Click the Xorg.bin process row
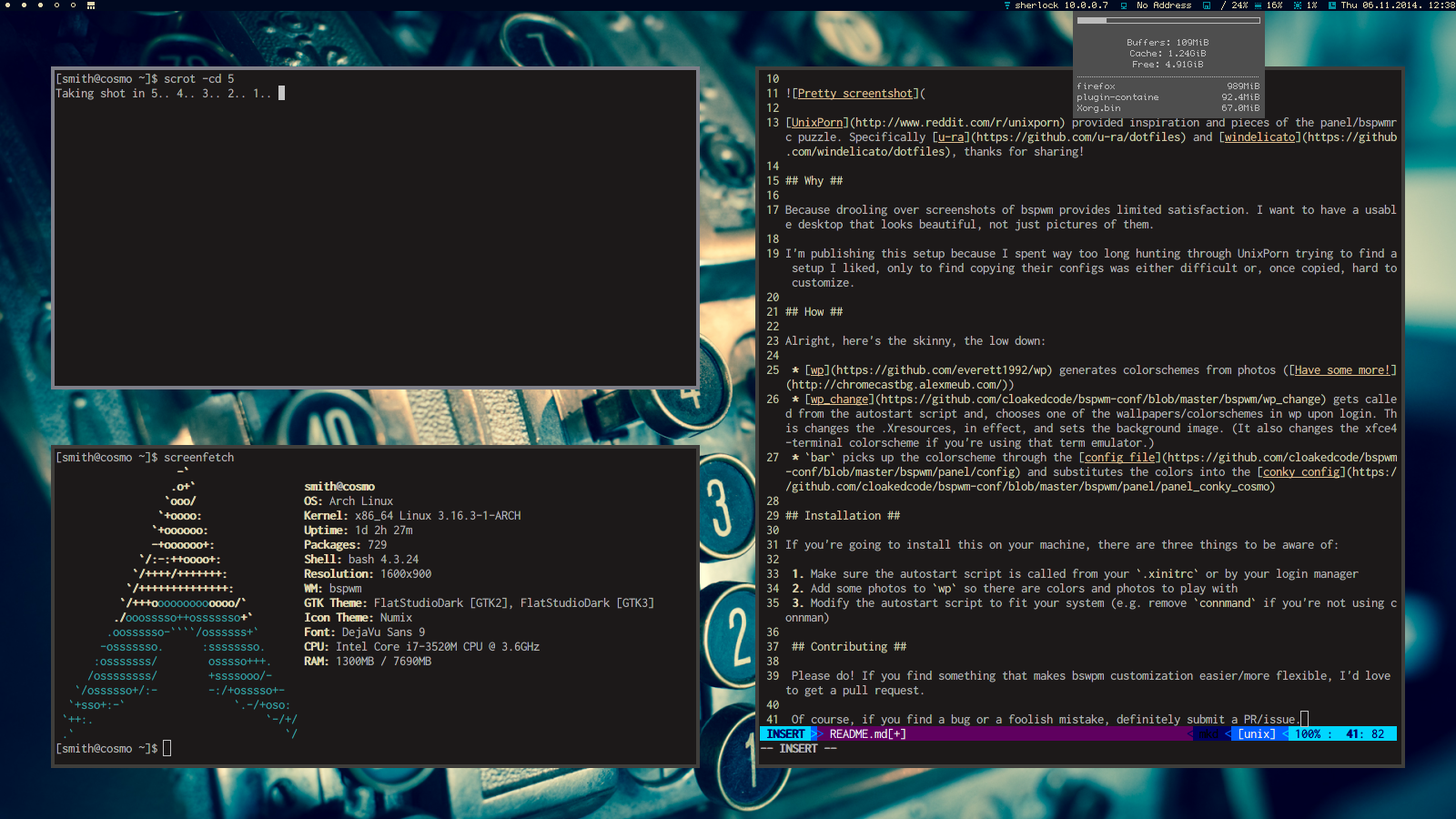Image resolution: width=1456 pixels, height=819 pixels. [1168, 108]
